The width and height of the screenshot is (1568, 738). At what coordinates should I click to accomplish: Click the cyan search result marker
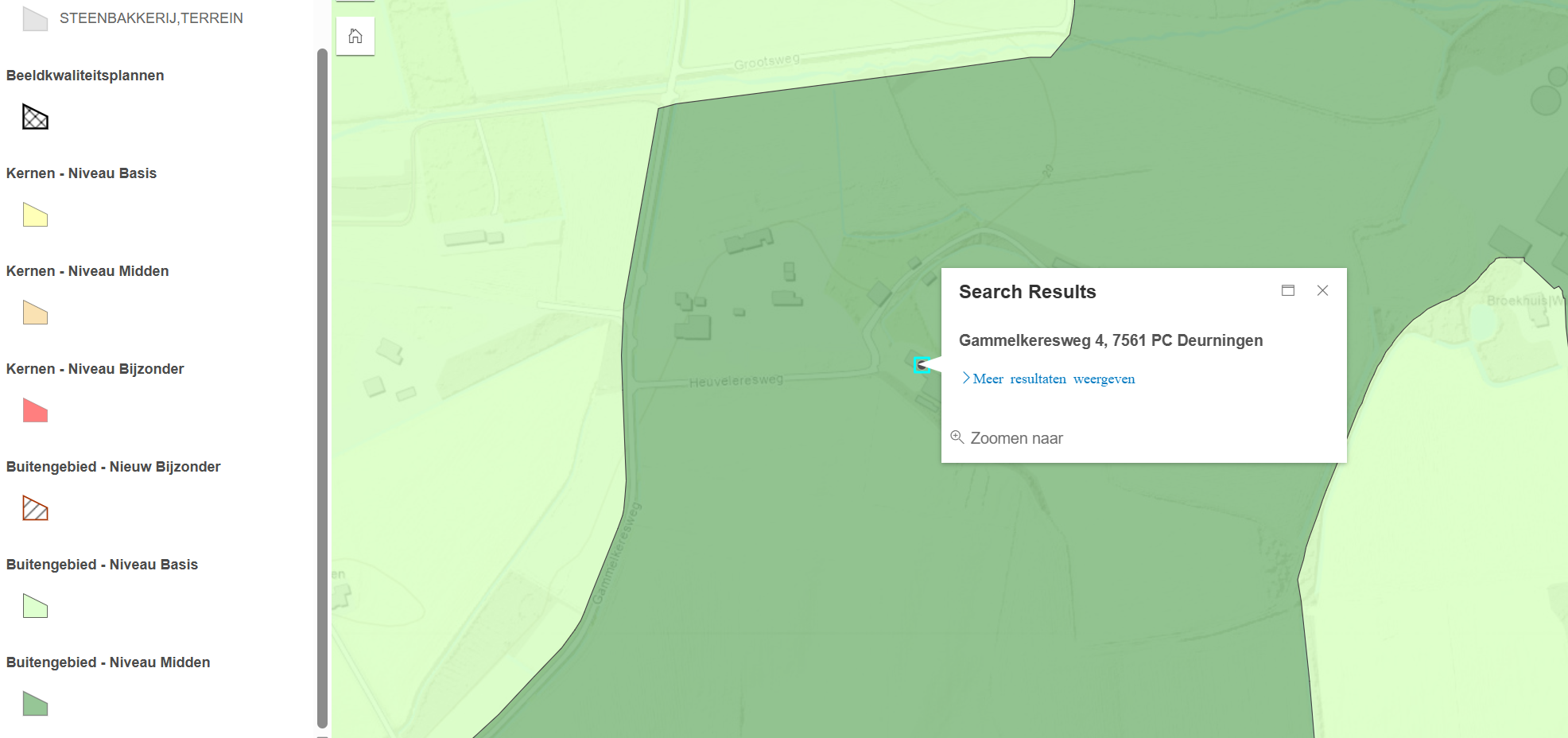click(922, 365)
